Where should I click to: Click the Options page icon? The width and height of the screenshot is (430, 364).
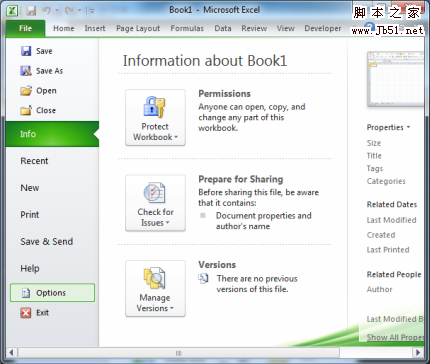tap(26, 293)
